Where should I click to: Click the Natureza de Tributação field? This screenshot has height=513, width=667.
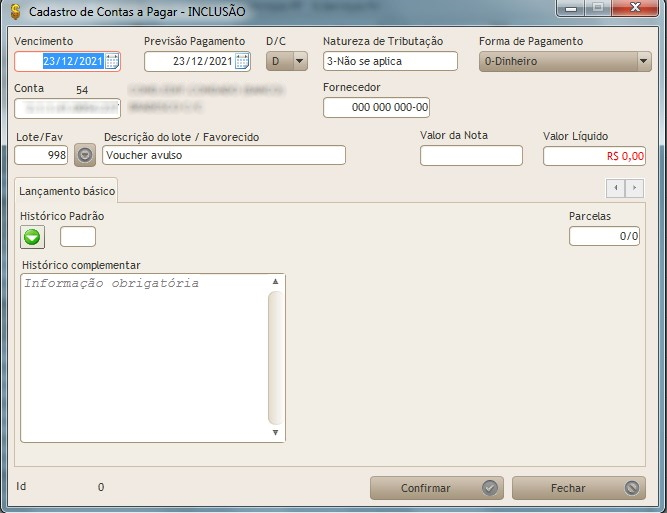390,61
